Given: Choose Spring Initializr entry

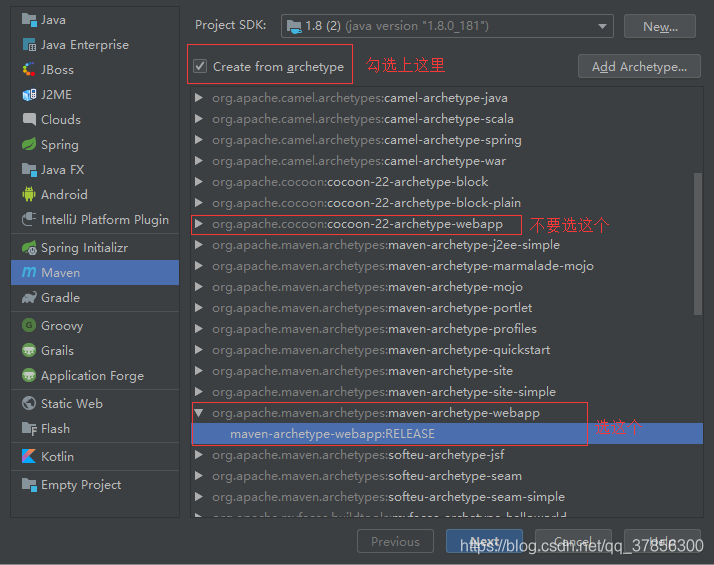Looking at the screenshot, I should (95, 248).
